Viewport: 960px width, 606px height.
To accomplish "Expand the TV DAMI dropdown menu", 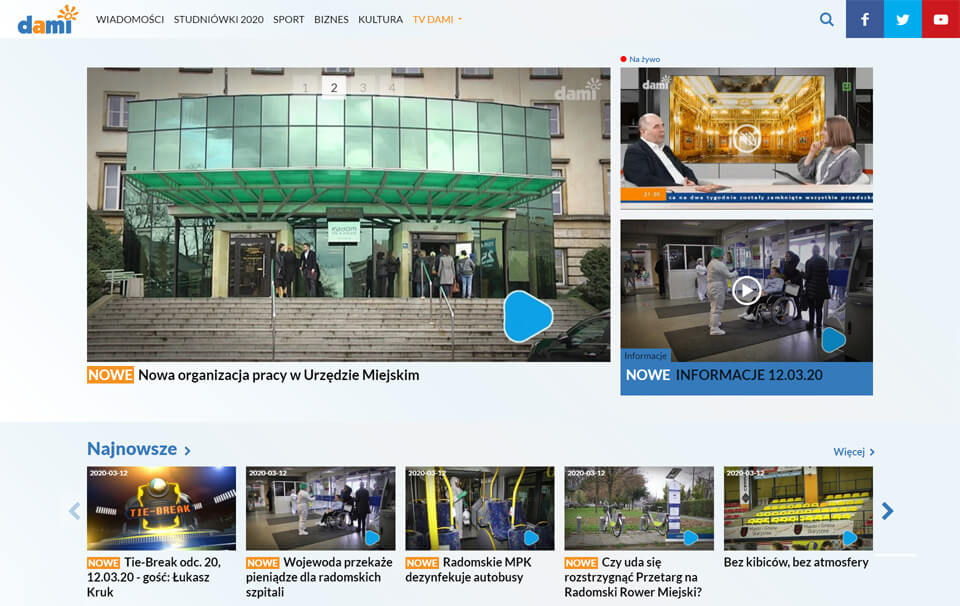I will pos(437,19).
